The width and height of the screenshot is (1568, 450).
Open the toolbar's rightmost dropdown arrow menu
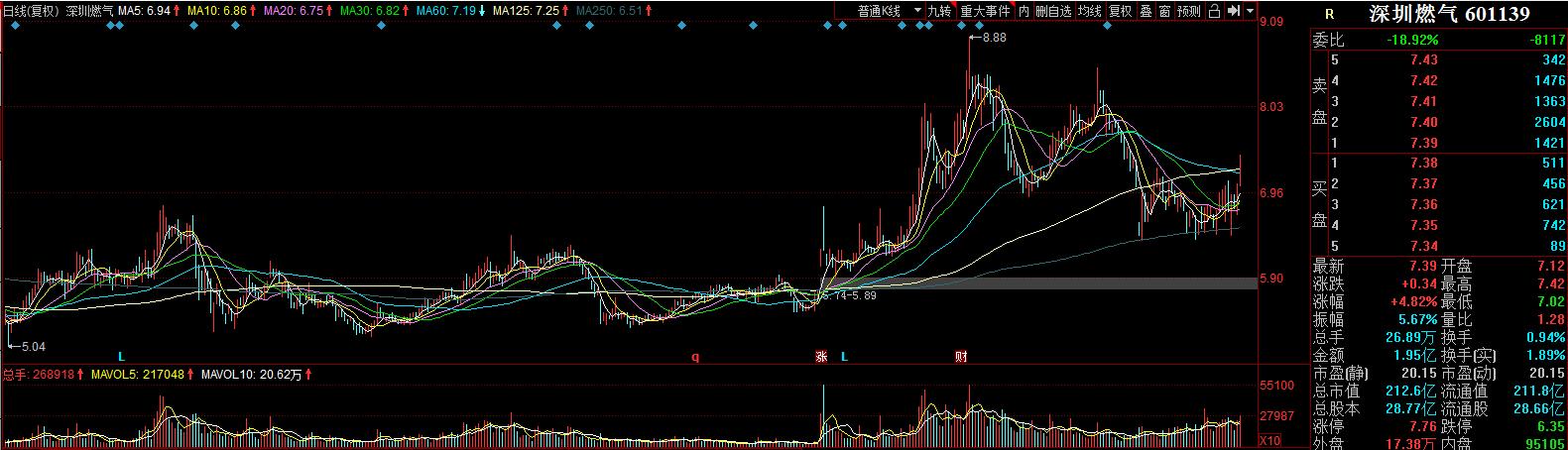pyautogui.click(x=1250, y=11)
